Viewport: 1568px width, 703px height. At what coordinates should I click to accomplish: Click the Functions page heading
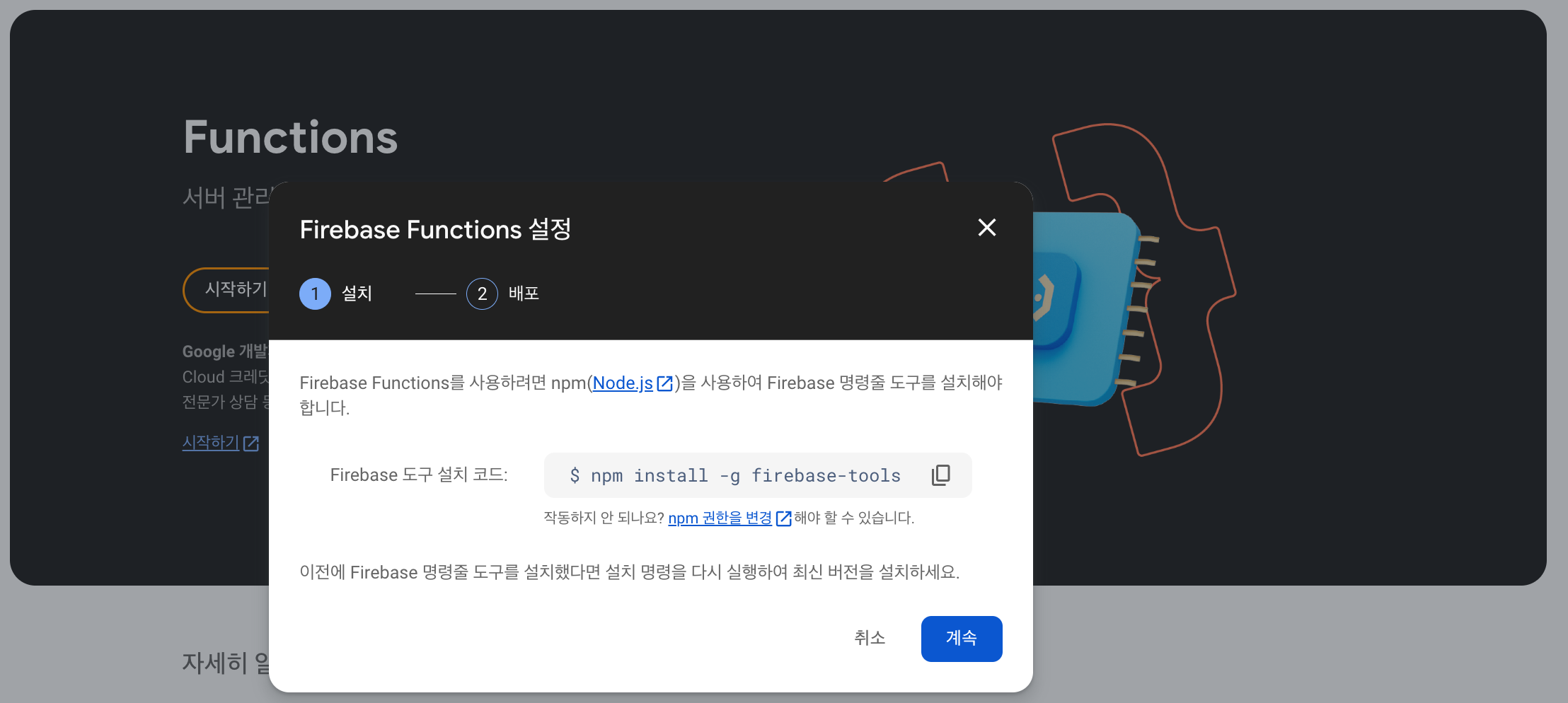coord(291,137)
